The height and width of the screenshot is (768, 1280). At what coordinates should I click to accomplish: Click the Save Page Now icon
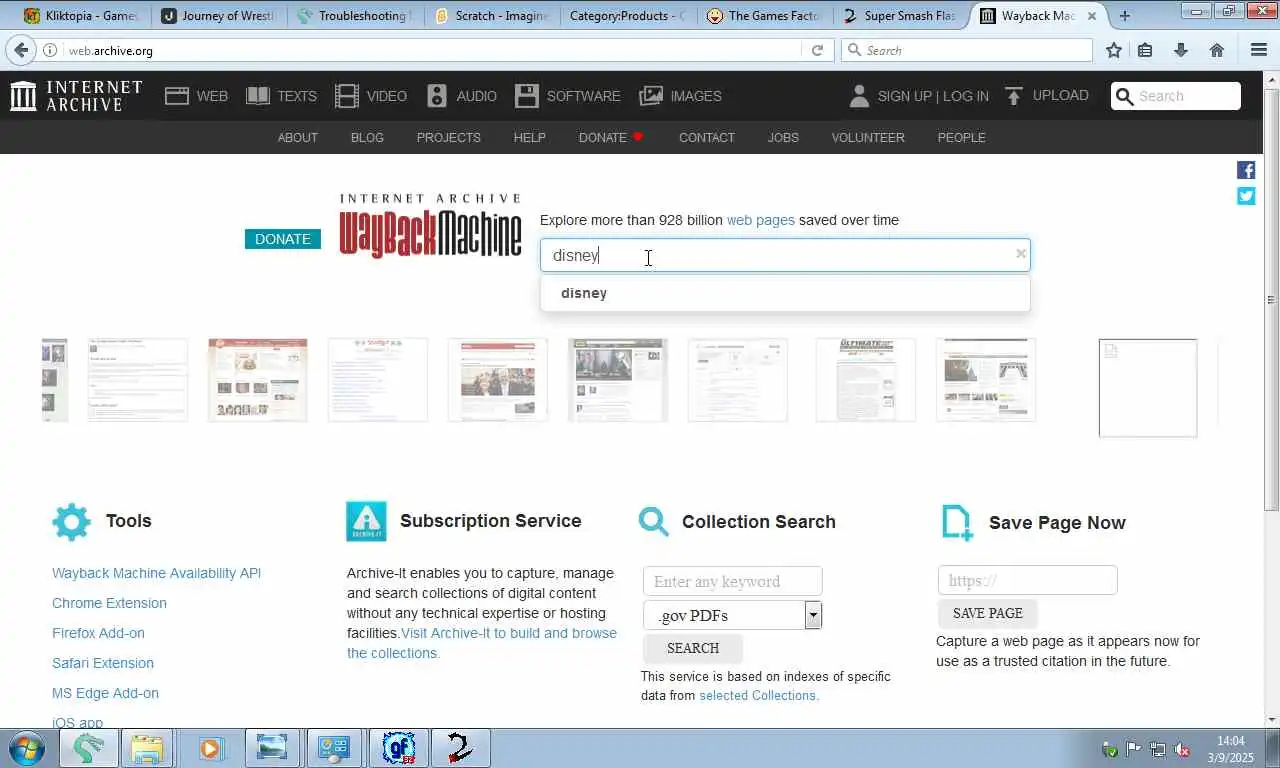pyautogui.click(x=957, y=523)
